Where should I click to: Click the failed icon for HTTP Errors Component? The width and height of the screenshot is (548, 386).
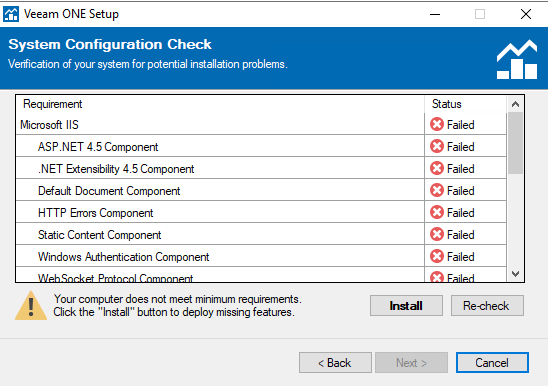tap(437, 213)
